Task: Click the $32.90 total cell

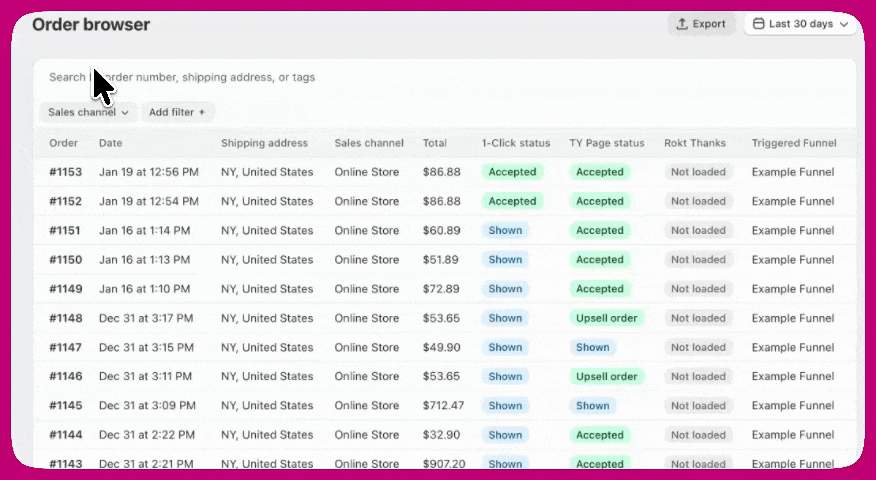Action: 441,435
